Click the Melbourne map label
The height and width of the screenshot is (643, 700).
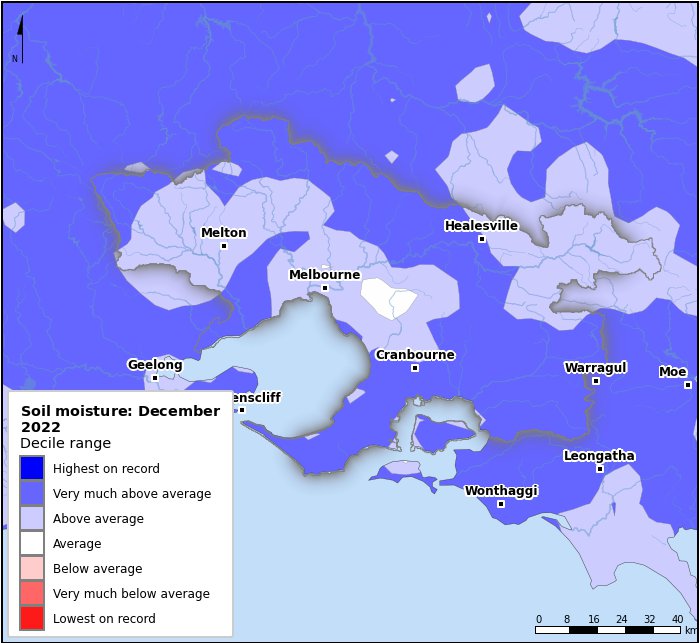click(325, 274)
